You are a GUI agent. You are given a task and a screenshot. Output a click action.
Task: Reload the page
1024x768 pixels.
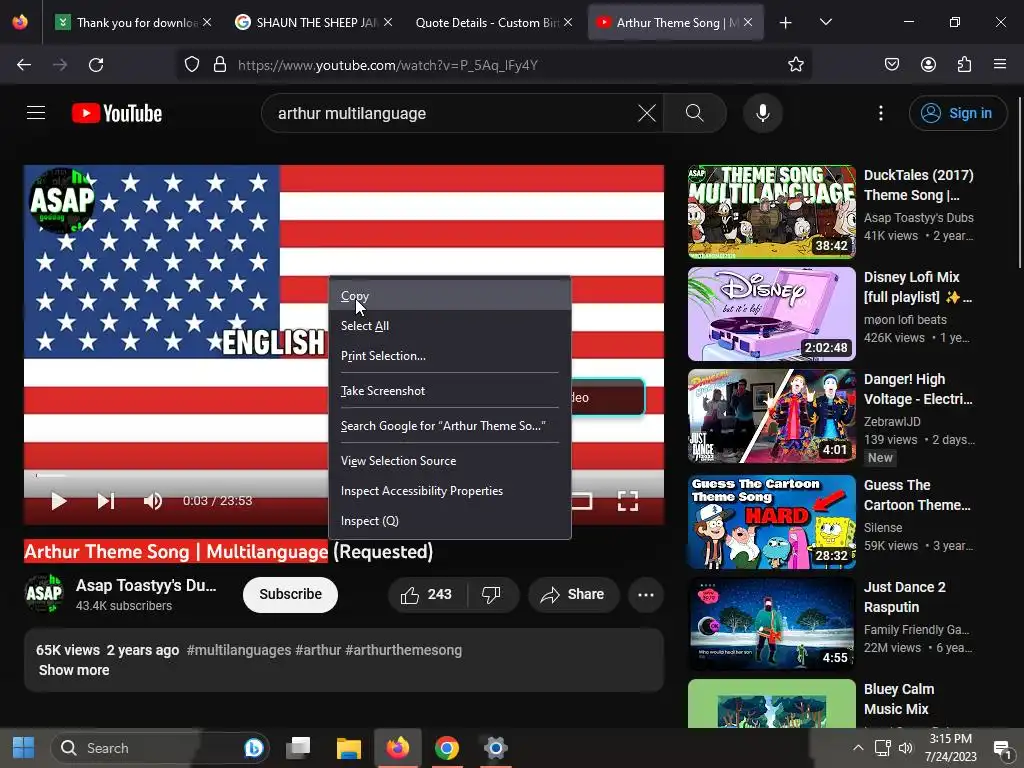tap(96, 65)
